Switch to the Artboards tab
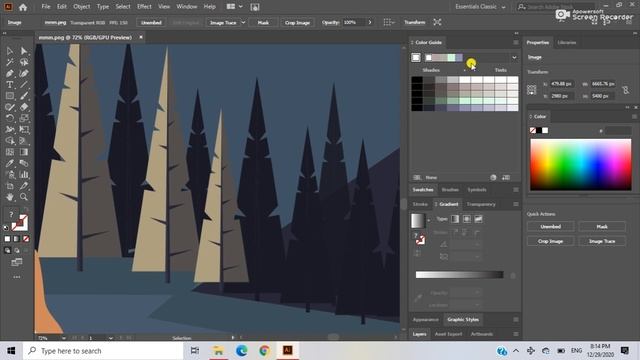The image size is (640, 360). point(482,334)
